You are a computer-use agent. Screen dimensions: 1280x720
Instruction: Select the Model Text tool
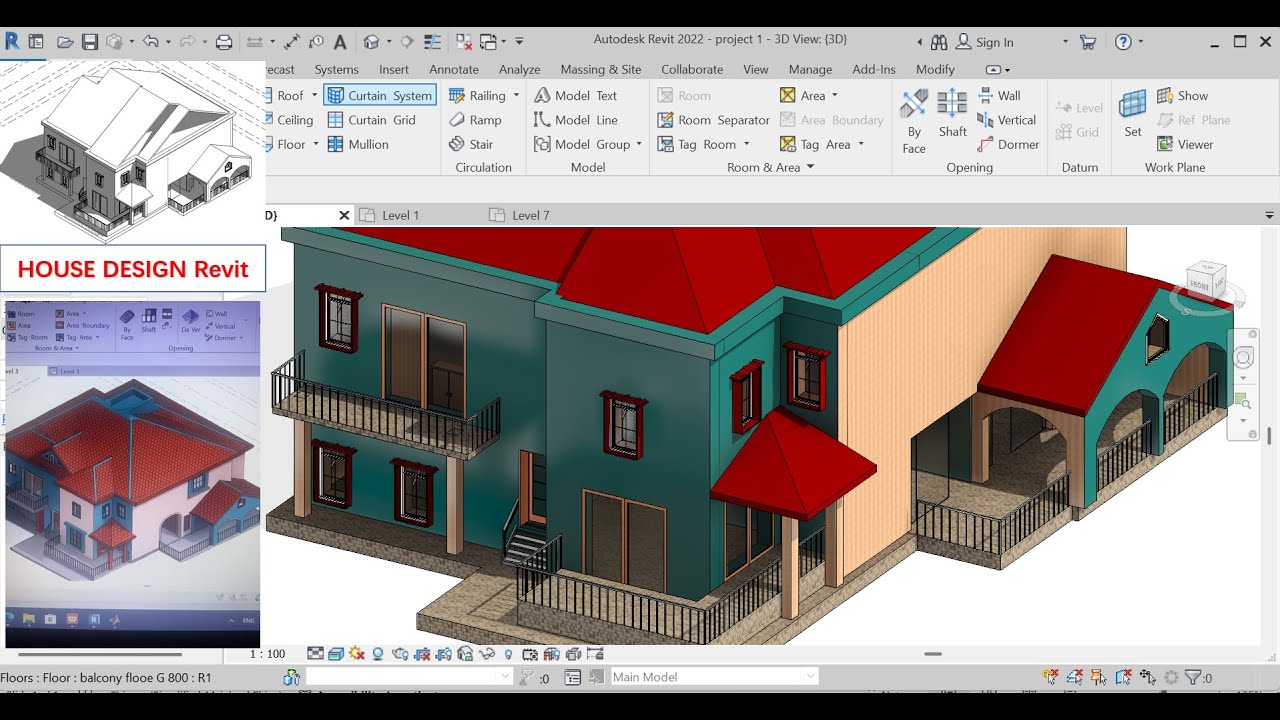(x=576, y=95)
